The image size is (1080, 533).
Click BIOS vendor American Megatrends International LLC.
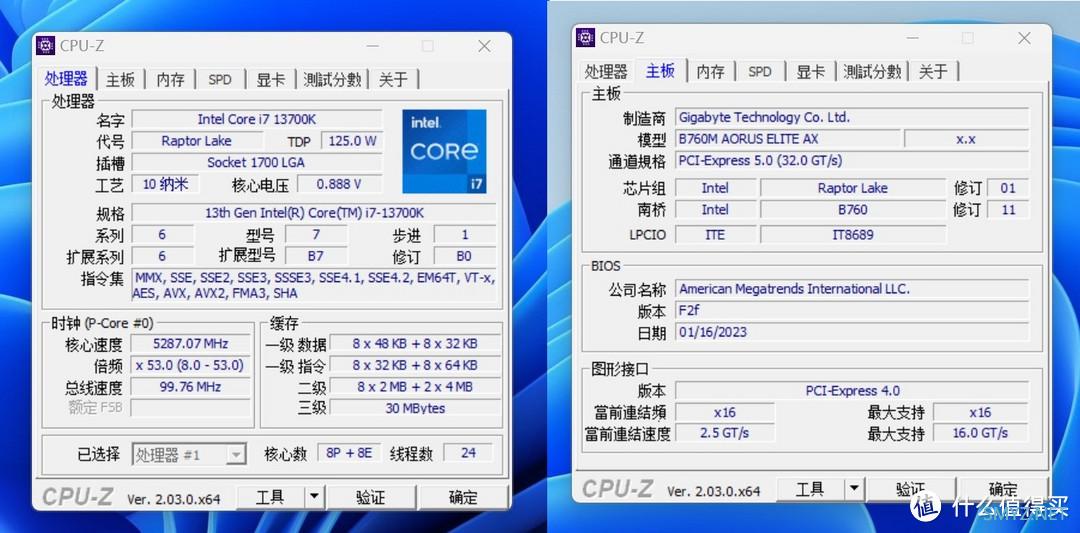[x=852, y=289]
